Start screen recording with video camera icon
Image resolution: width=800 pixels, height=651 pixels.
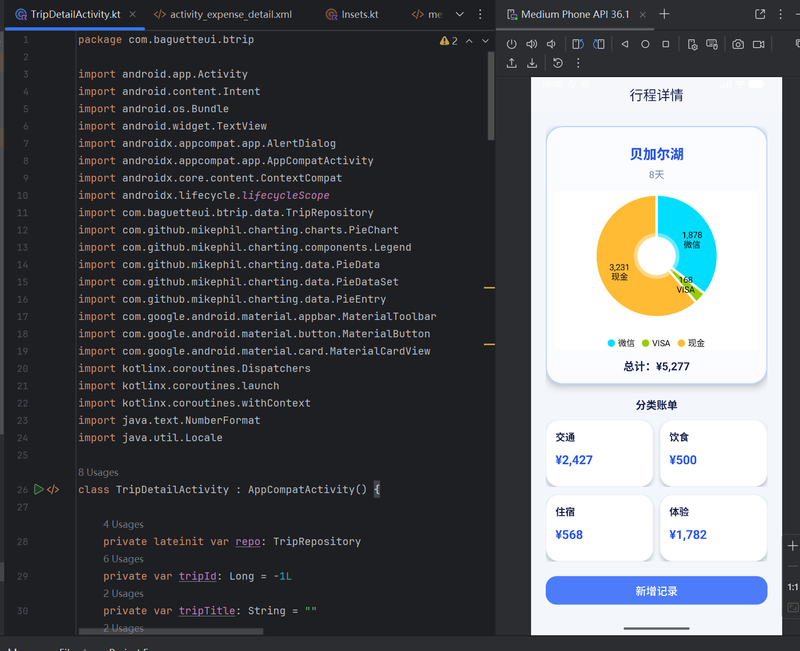tap(759, 45)
